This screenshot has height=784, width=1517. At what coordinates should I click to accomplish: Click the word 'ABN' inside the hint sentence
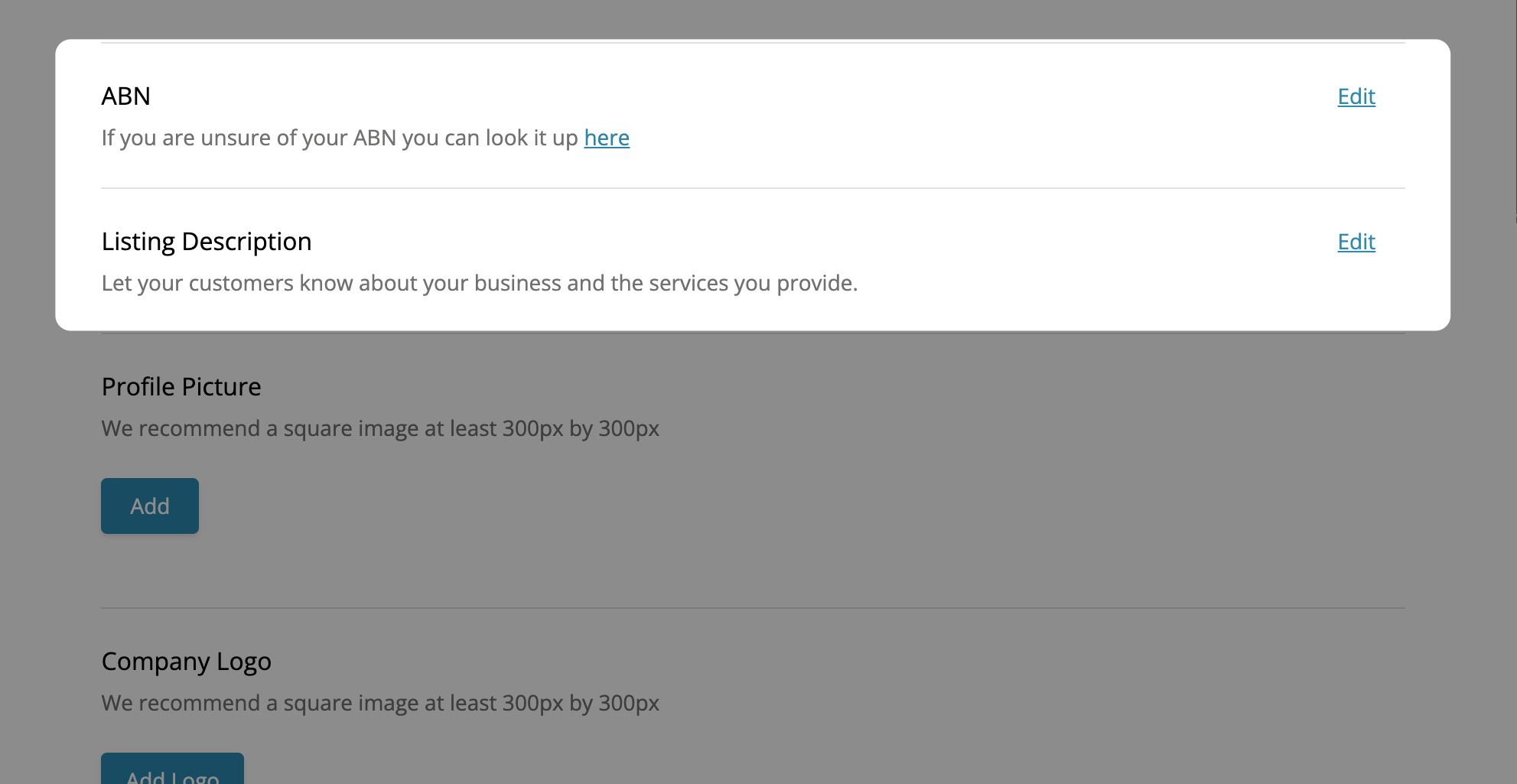click(375, 138)
